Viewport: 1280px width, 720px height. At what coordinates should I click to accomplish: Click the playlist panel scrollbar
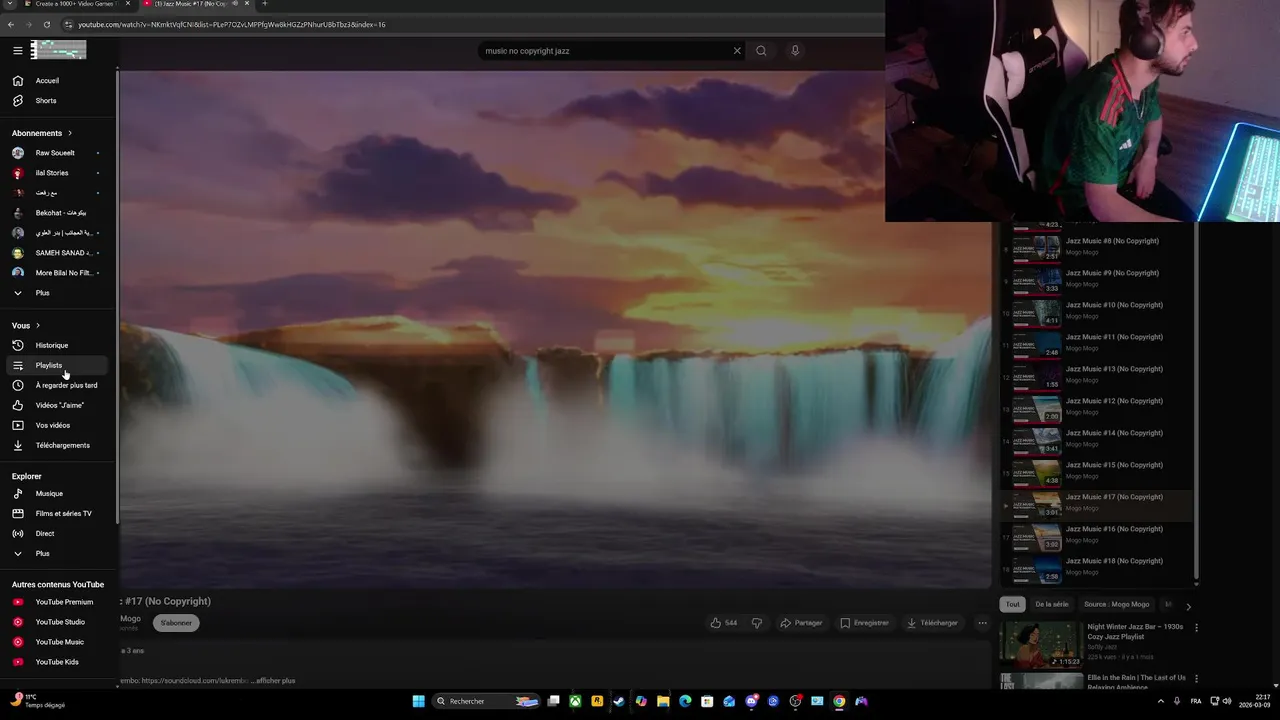coord(1196,400)
